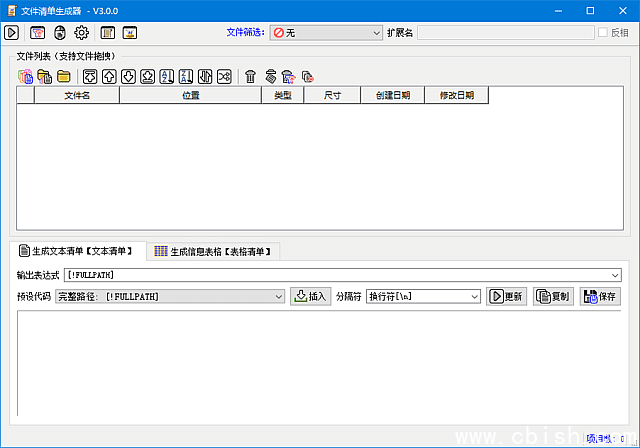Screen dimensions: 640x448
Task: Click the mouse icon in the top toolbar
Action: point(60,33)
